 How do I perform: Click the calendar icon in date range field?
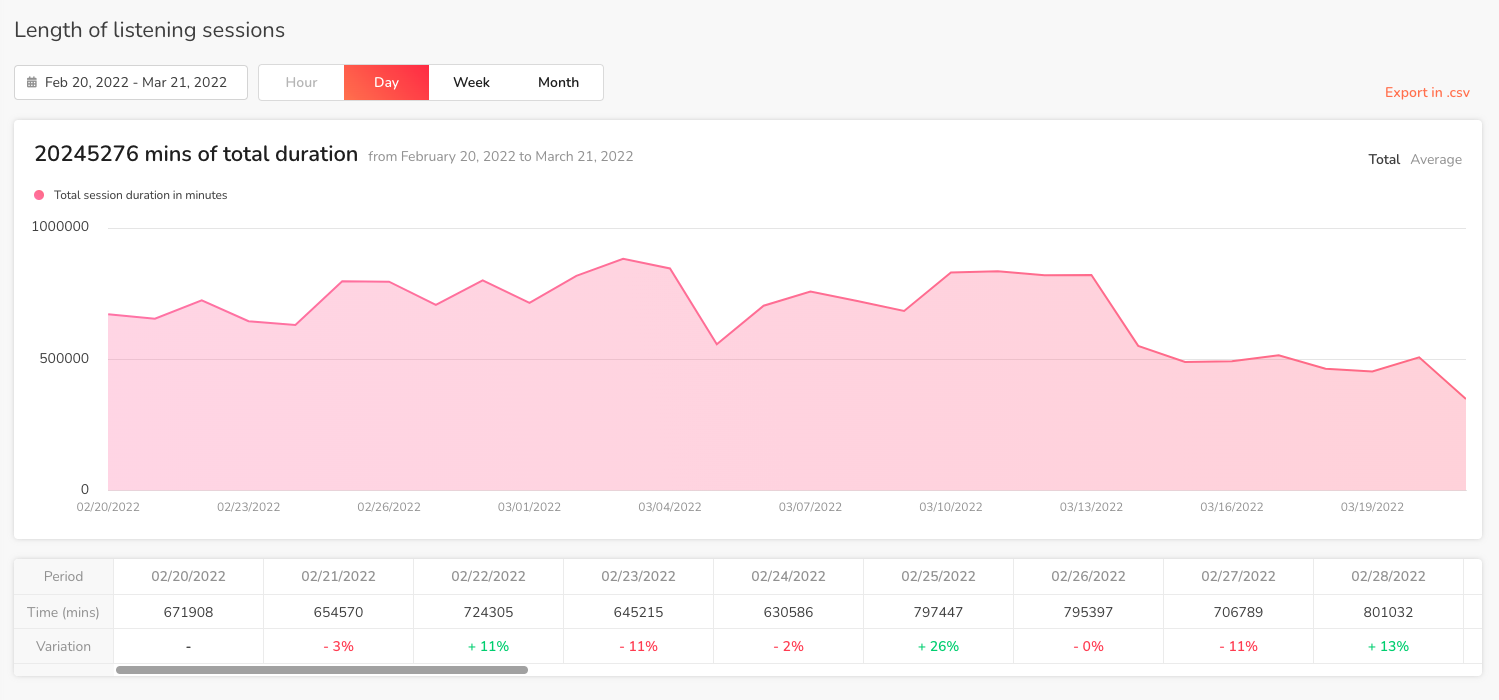tap(32, 83)
